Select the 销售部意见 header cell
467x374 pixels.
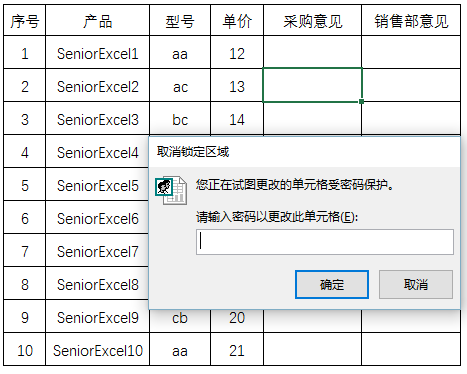(x=411, y=20)
